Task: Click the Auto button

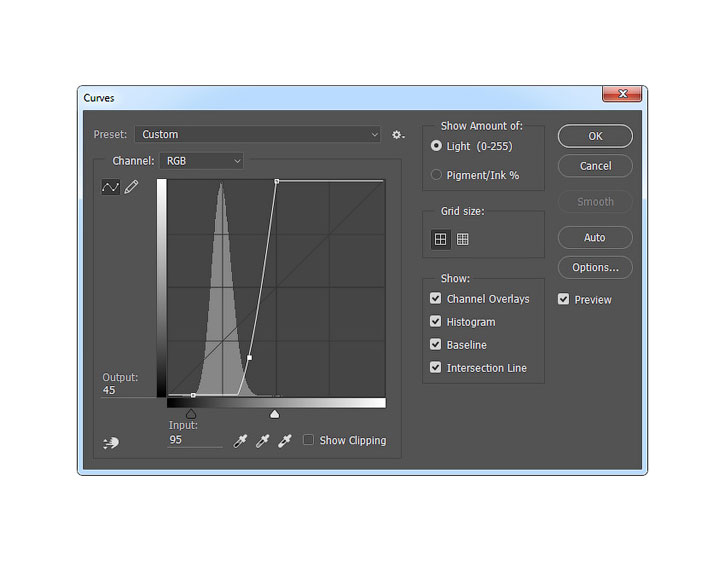Action: click(595, 237)
